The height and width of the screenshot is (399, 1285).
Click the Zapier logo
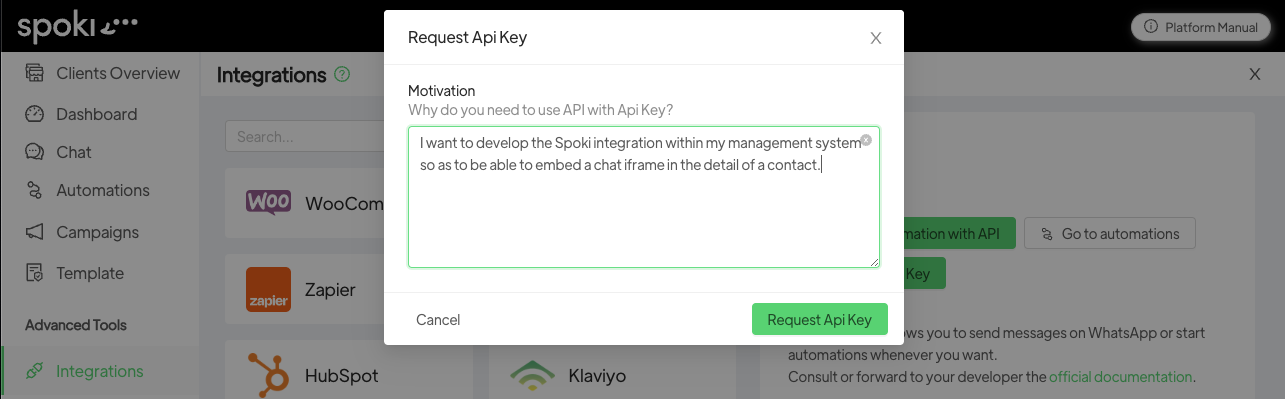point(268,290)
